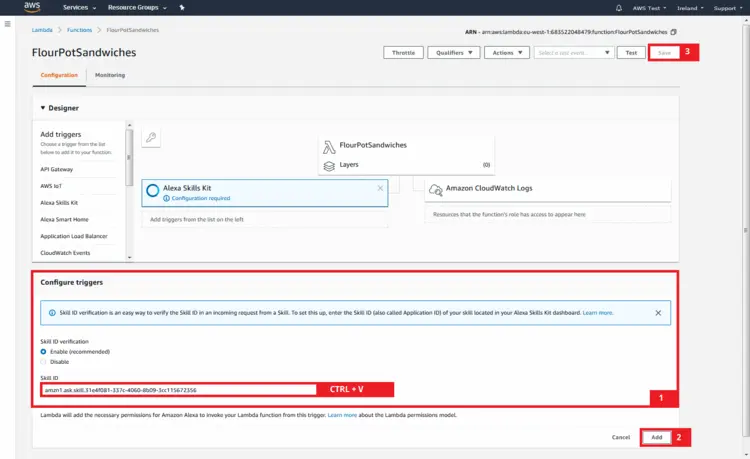Select Enable (recommended) Skill ID verification
Image resolution: width=750 pixels, height=459 pixels.
pyautogui.click(x=44, y=351)
